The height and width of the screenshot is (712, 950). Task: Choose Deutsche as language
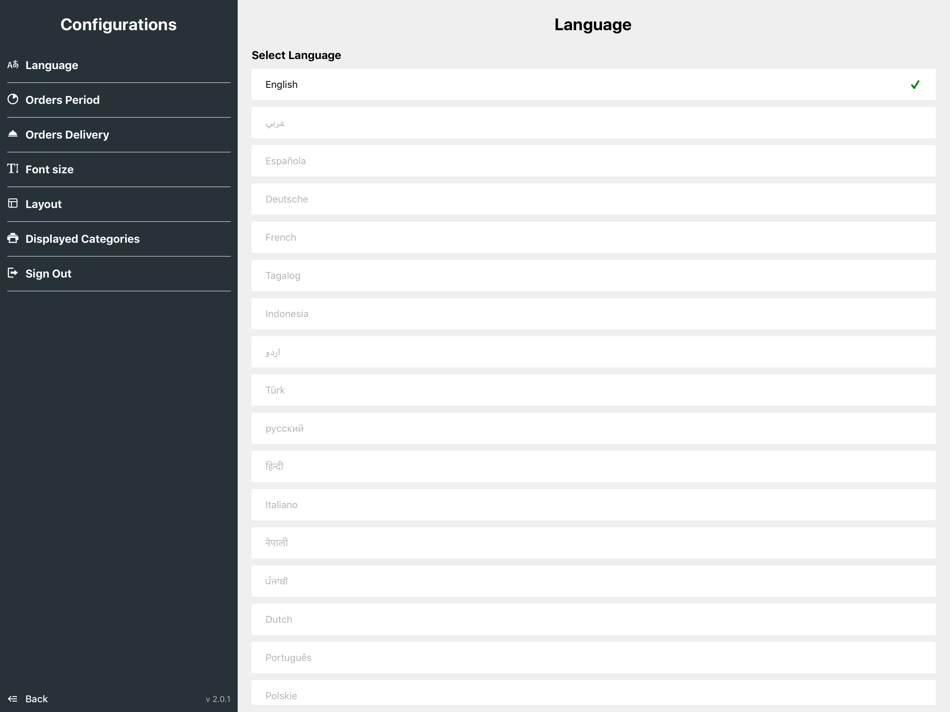click(x=593, y=199)
